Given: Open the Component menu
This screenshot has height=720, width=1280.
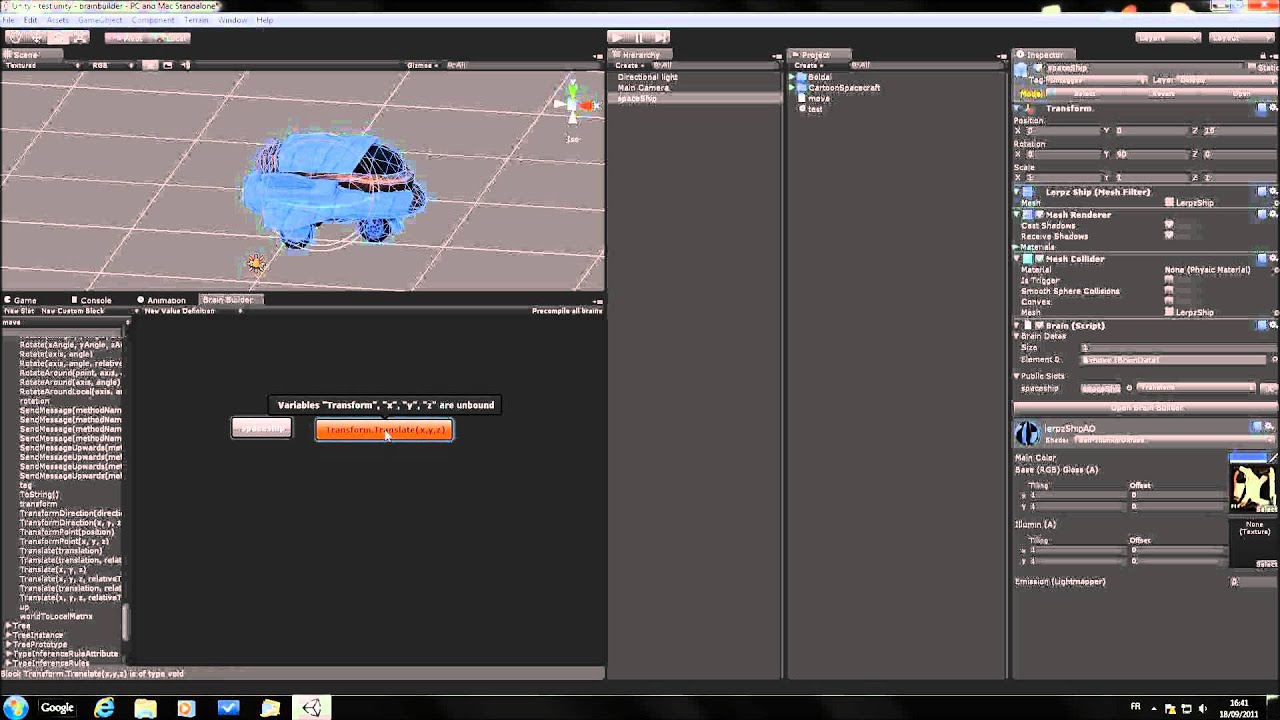Looking at the screenshot, I should pyautogui.click(x=153, y=20).
